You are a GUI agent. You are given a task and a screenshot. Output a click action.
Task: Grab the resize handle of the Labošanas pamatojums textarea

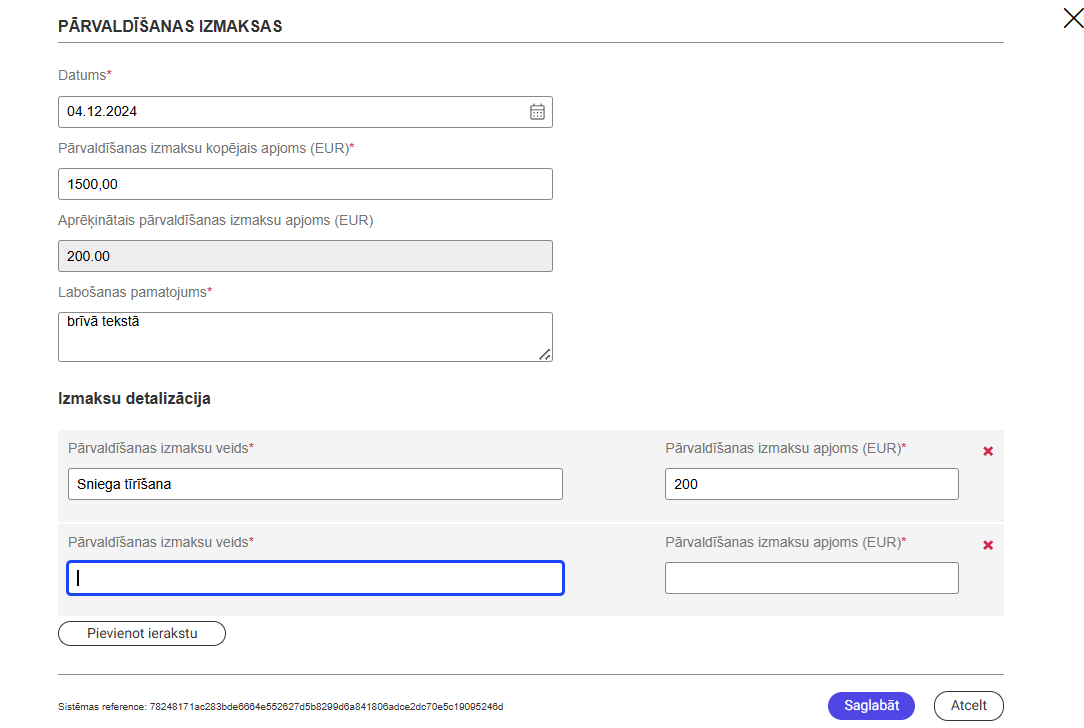545,354
